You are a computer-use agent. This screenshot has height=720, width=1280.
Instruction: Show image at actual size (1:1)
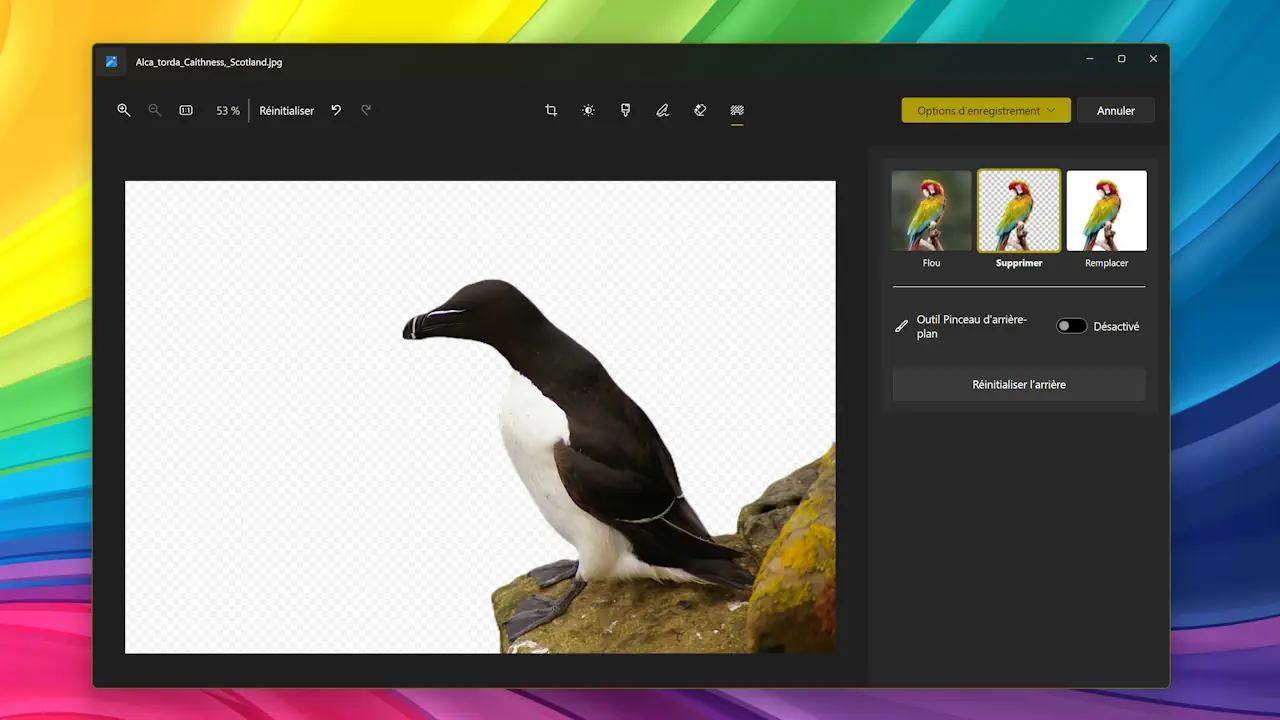[186, 110]
